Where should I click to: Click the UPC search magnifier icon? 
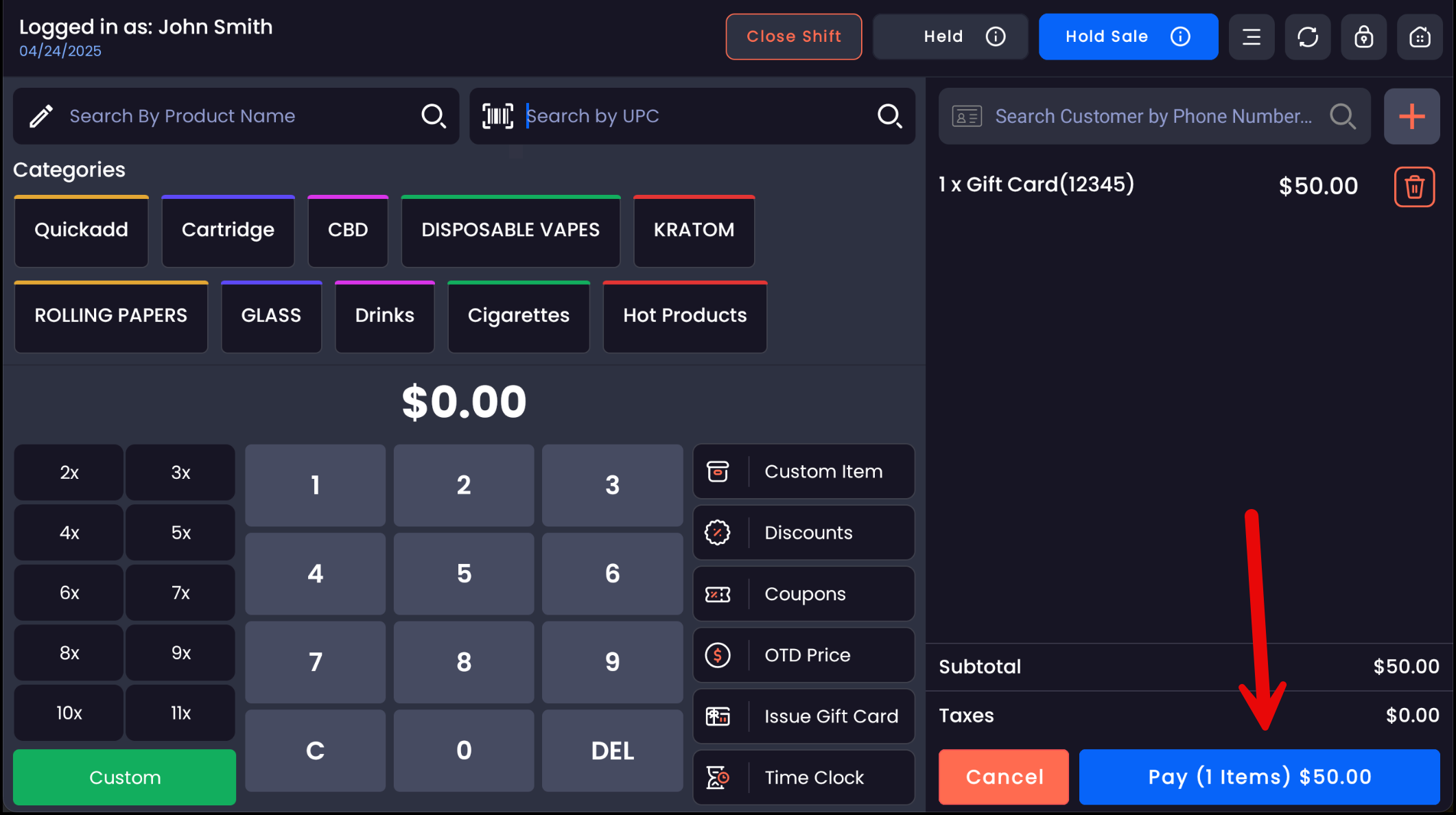[x=889, y=116]
